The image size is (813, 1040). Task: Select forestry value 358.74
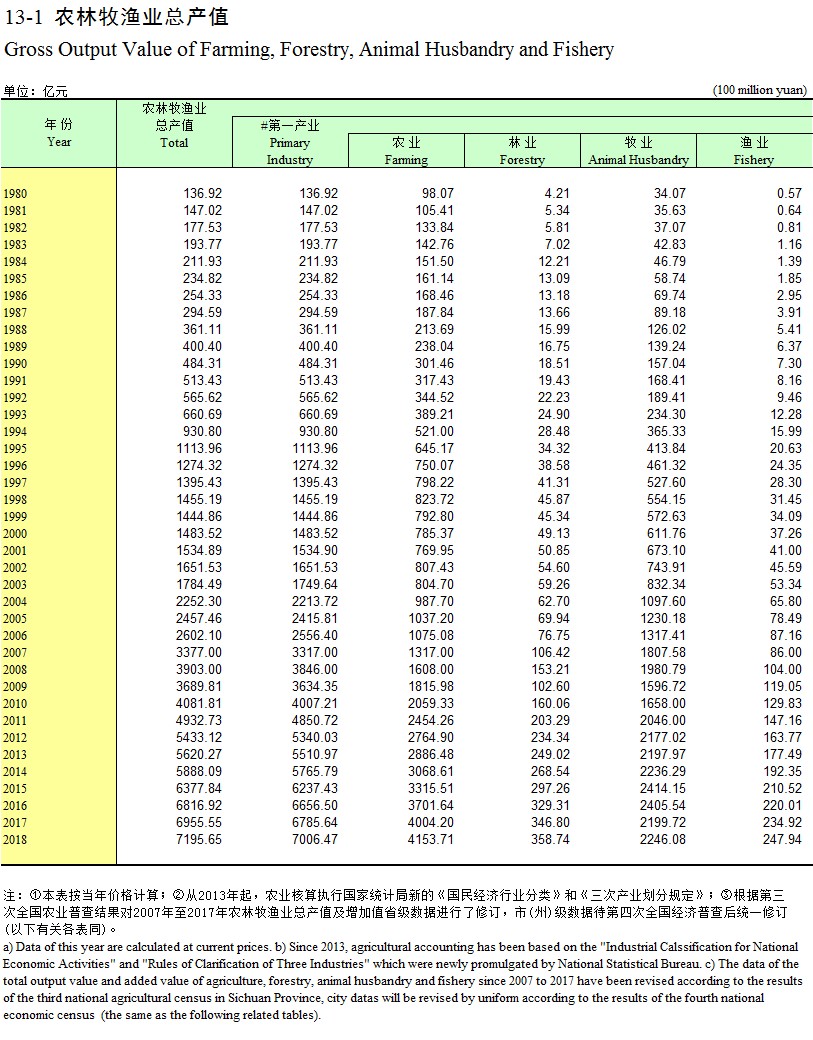point(550,839)
